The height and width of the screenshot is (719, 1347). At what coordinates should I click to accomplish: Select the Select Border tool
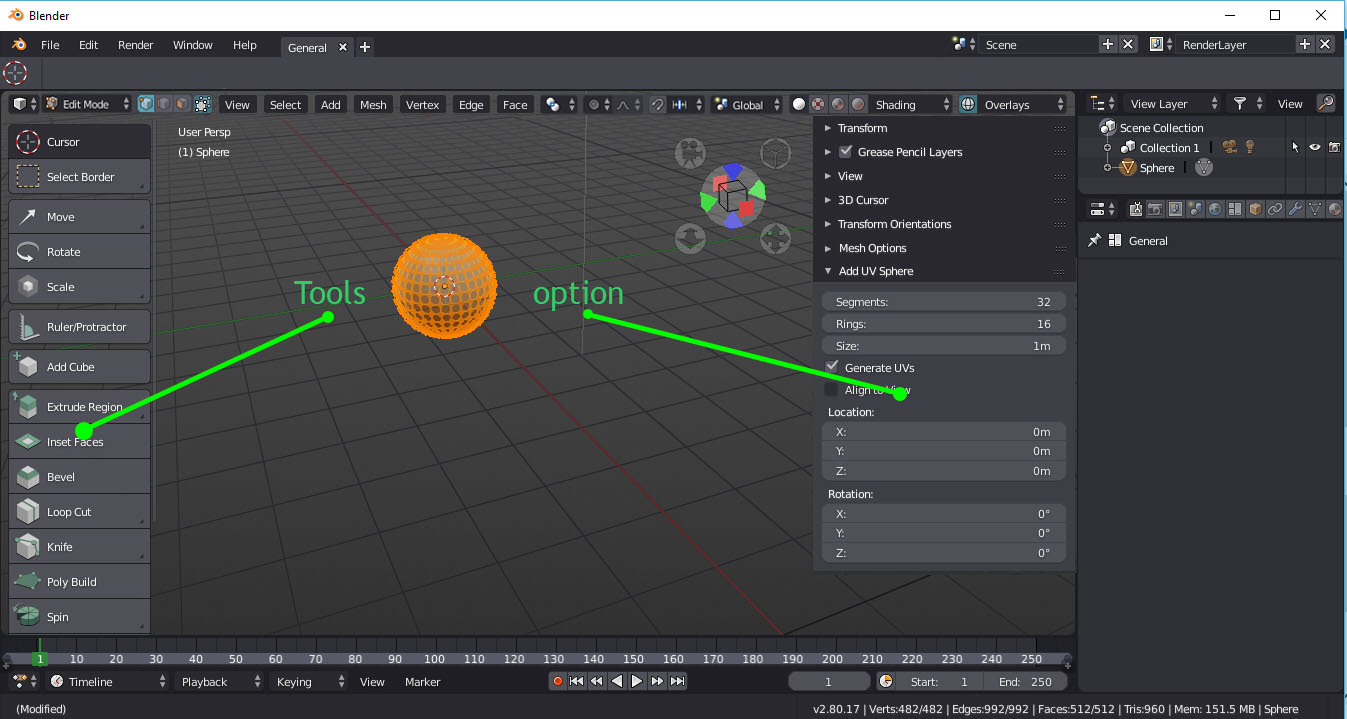point(80,177)
